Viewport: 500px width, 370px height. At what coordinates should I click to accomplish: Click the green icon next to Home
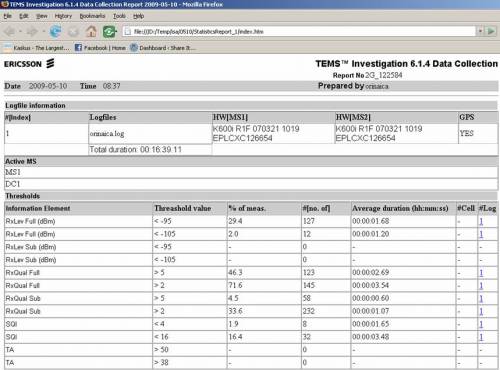(110, 32)
